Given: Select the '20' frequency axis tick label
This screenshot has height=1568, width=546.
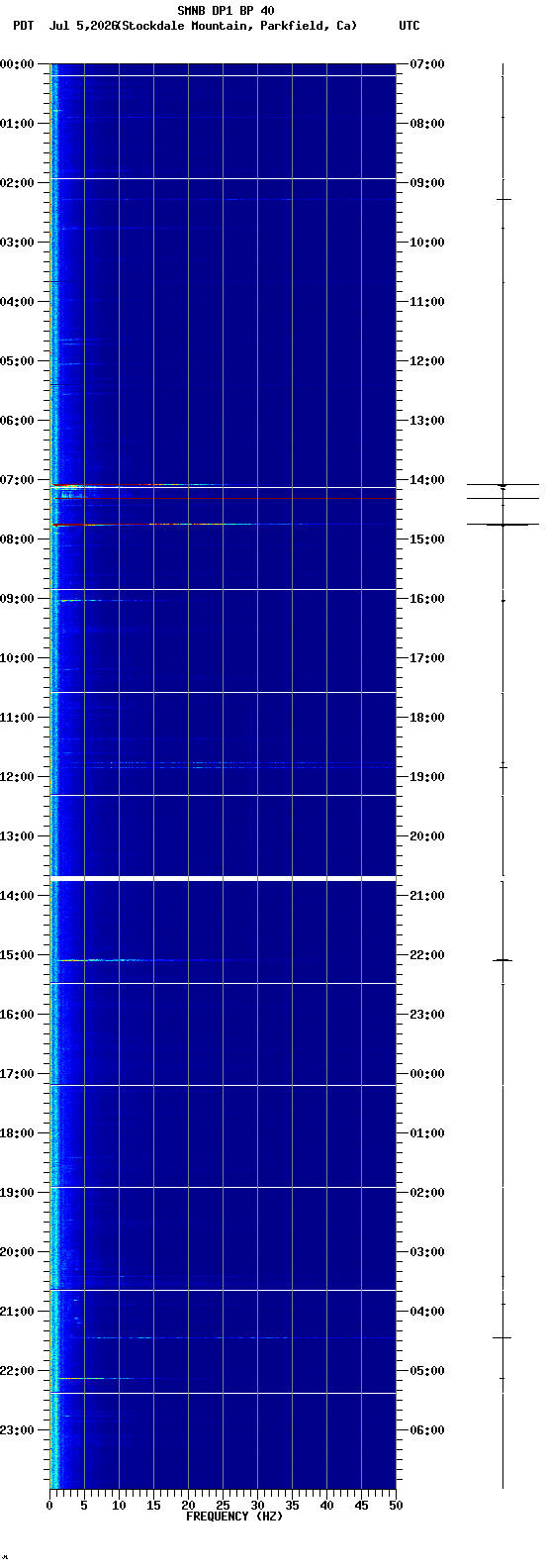Looking at the screenshot, I should tap(188, 1506).
